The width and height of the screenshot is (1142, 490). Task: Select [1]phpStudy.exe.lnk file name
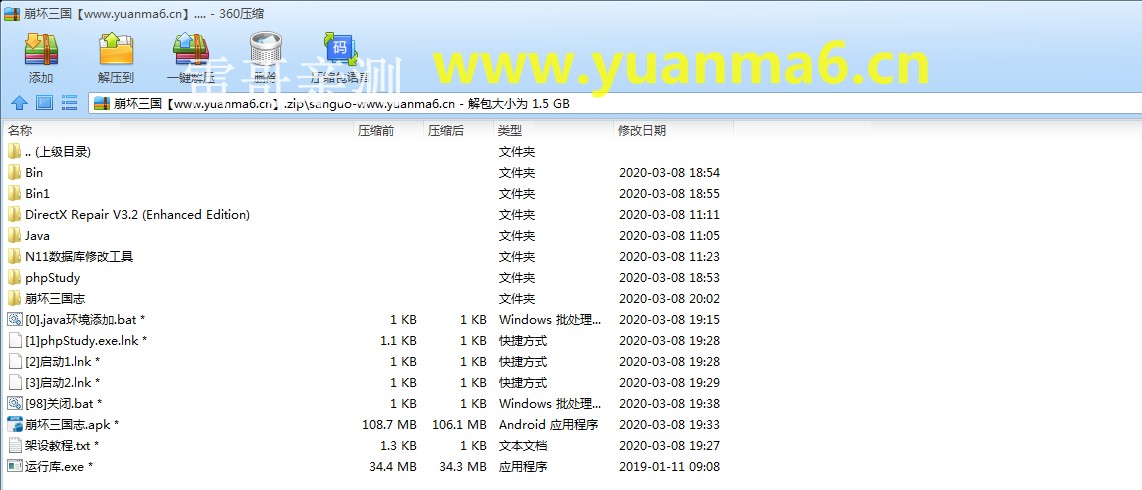86,341
